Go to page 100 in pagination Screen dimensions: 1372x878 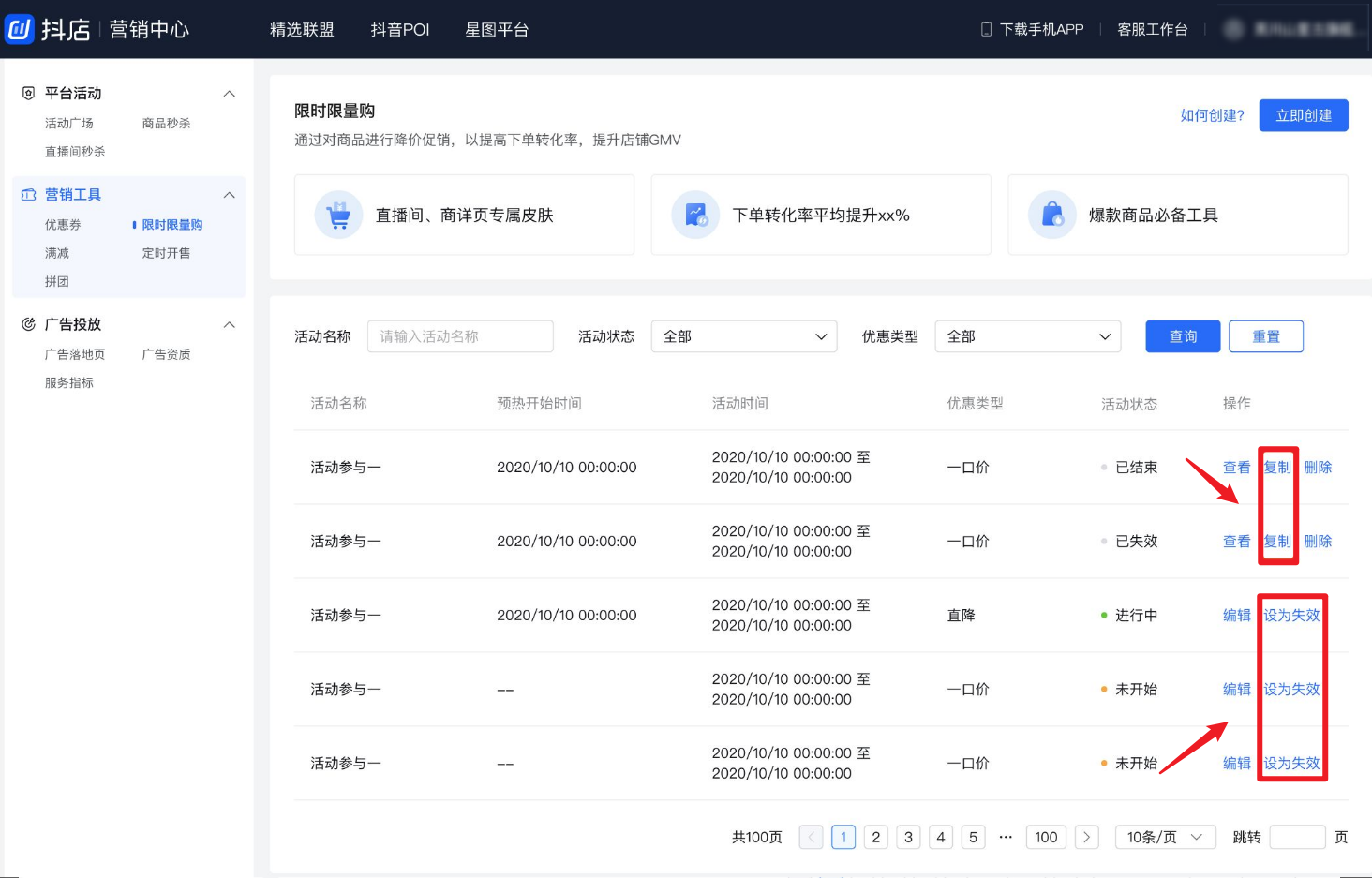click(x=1046, y=837)
